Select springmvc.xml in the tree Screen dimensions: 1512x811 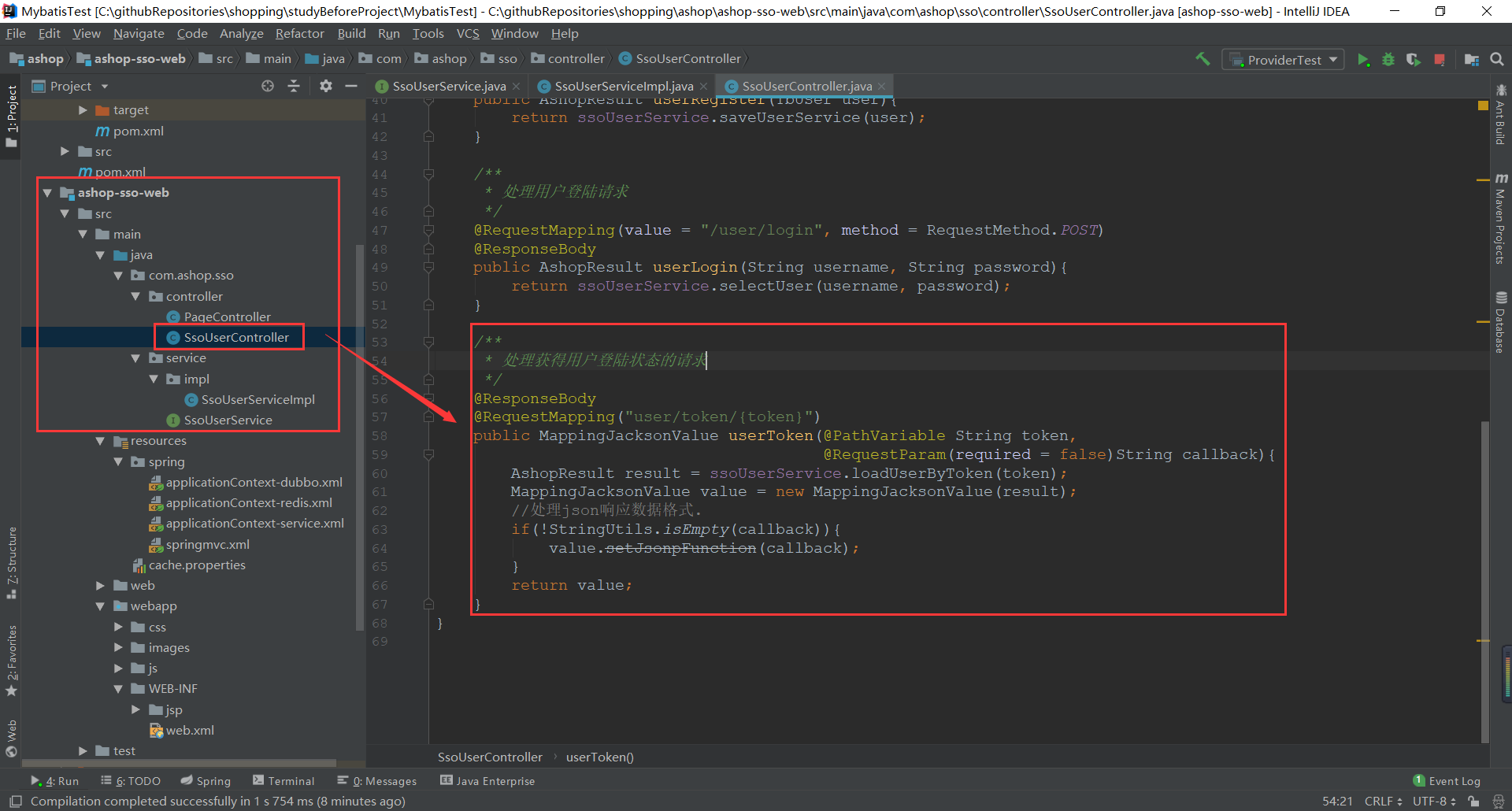pos(207,545)
